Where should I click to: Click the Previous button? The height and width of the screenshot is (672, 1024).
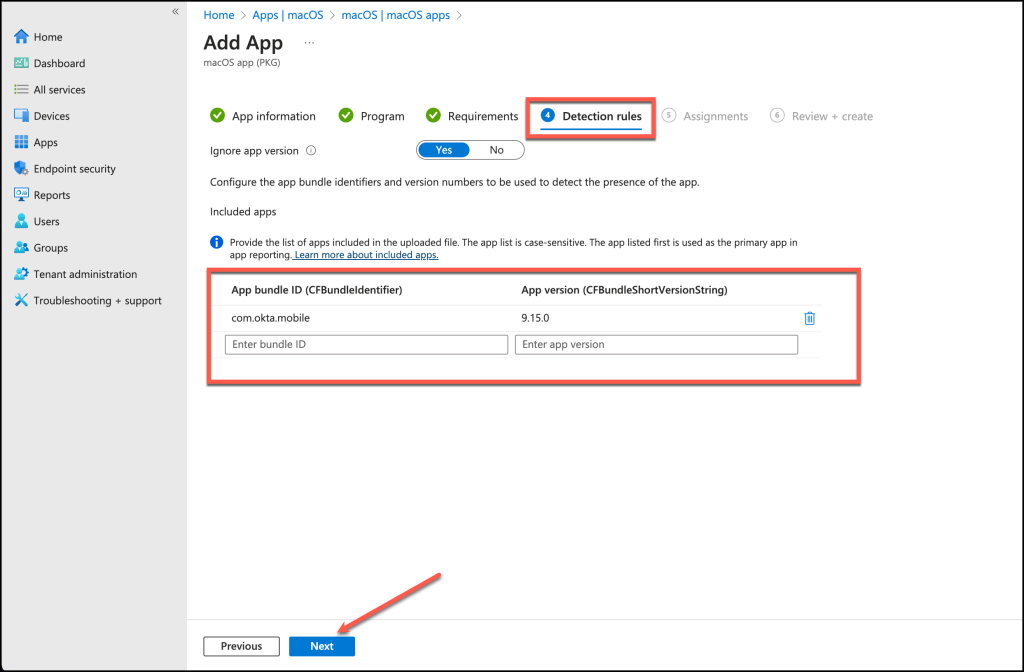[241, 646]
